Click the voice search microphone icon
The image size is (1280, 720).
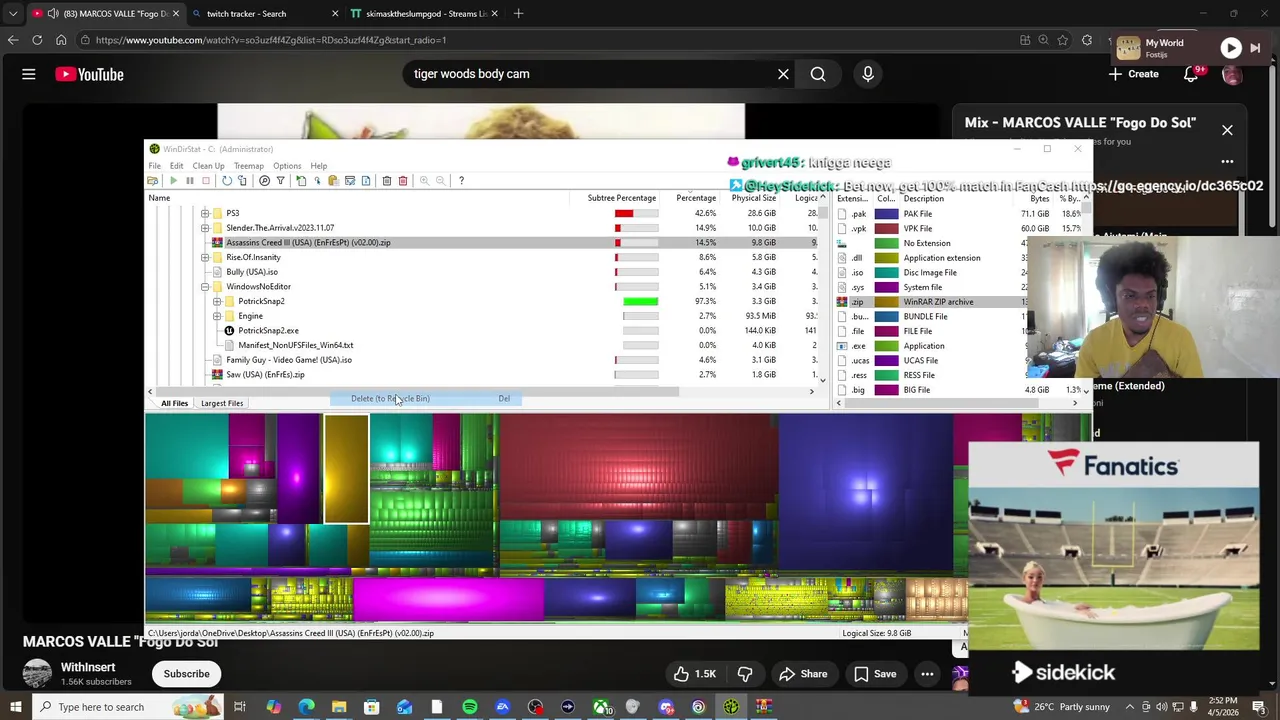pyautogui.click(x=867, y=74)
